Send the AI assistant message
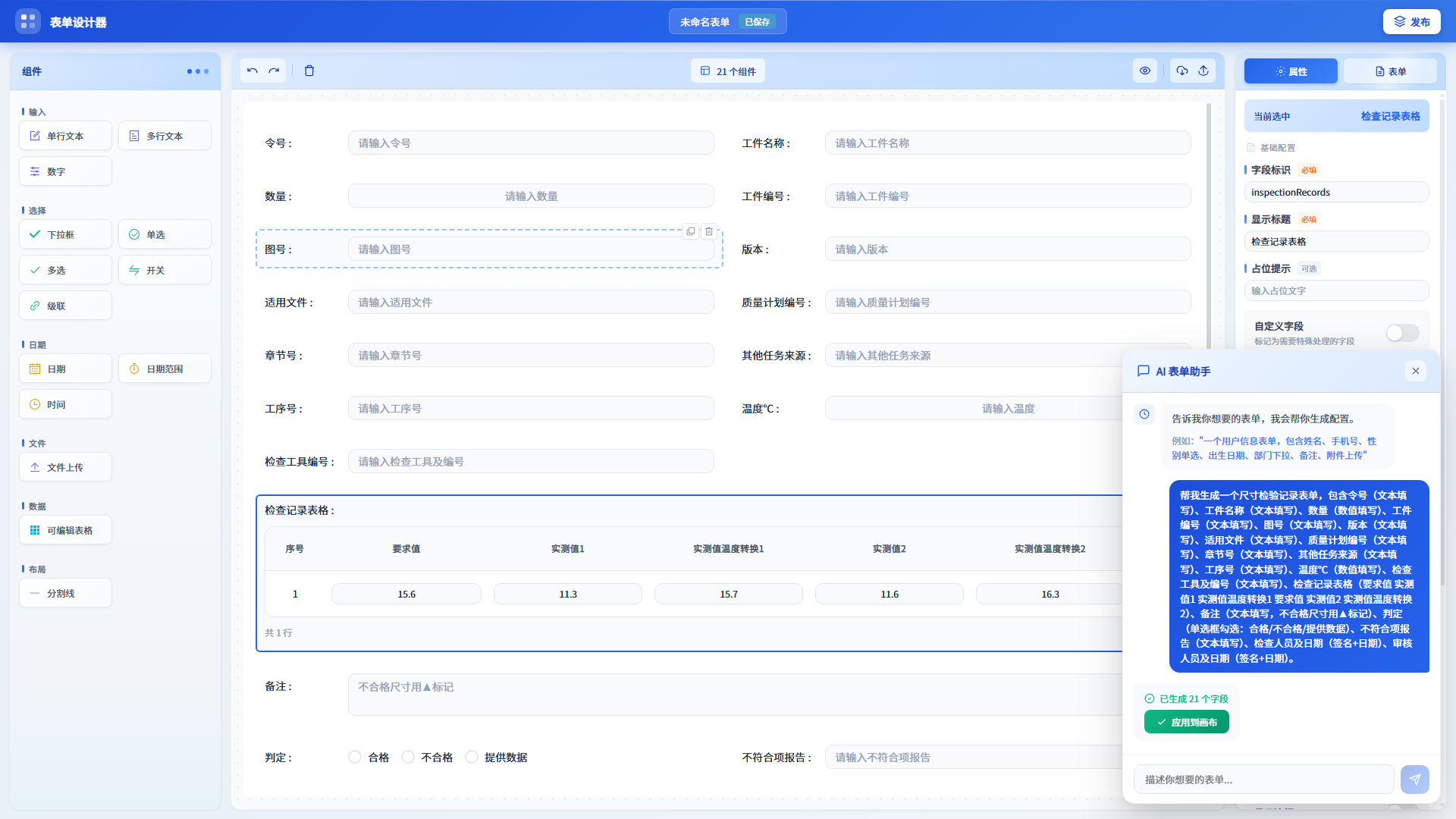 [x=1415, y=779]
